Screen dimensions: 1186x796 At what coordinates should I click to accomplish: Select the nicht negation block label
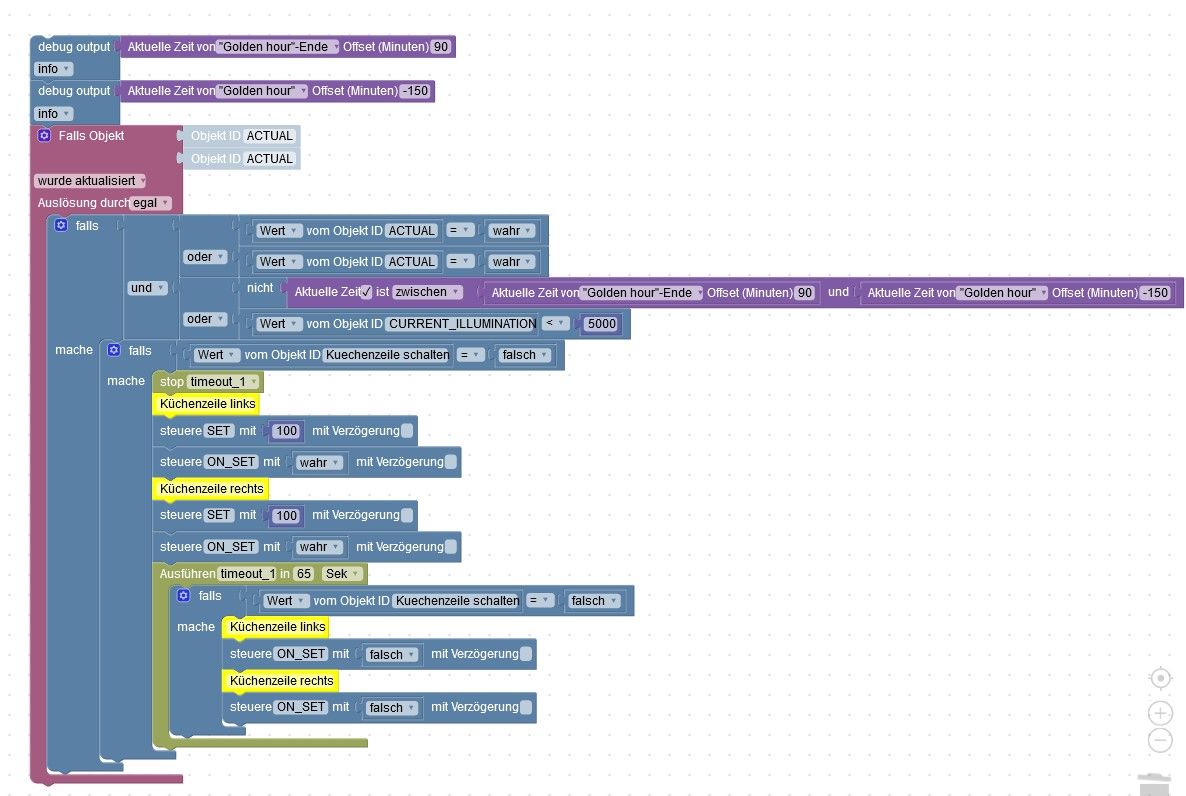[x=260, y=288]
